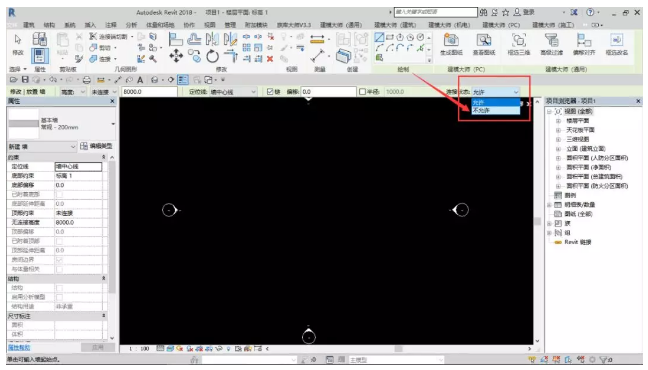Open the 高度 height/depth dropdown
The height and width of the screenshot is (370, 648).
click(73, 92)
